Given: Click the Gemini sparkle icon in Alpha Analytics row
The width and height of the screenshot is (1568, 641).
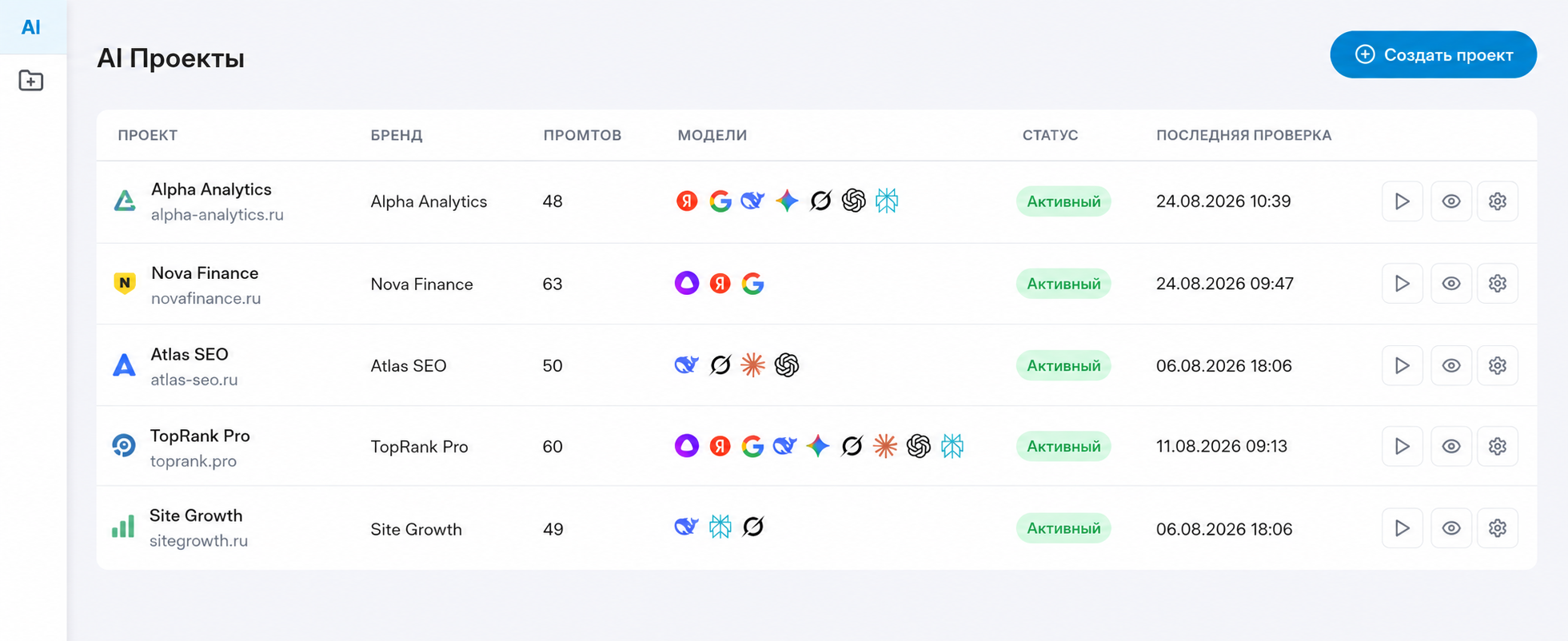Looking at the screenshot, I should pos(787,201).
